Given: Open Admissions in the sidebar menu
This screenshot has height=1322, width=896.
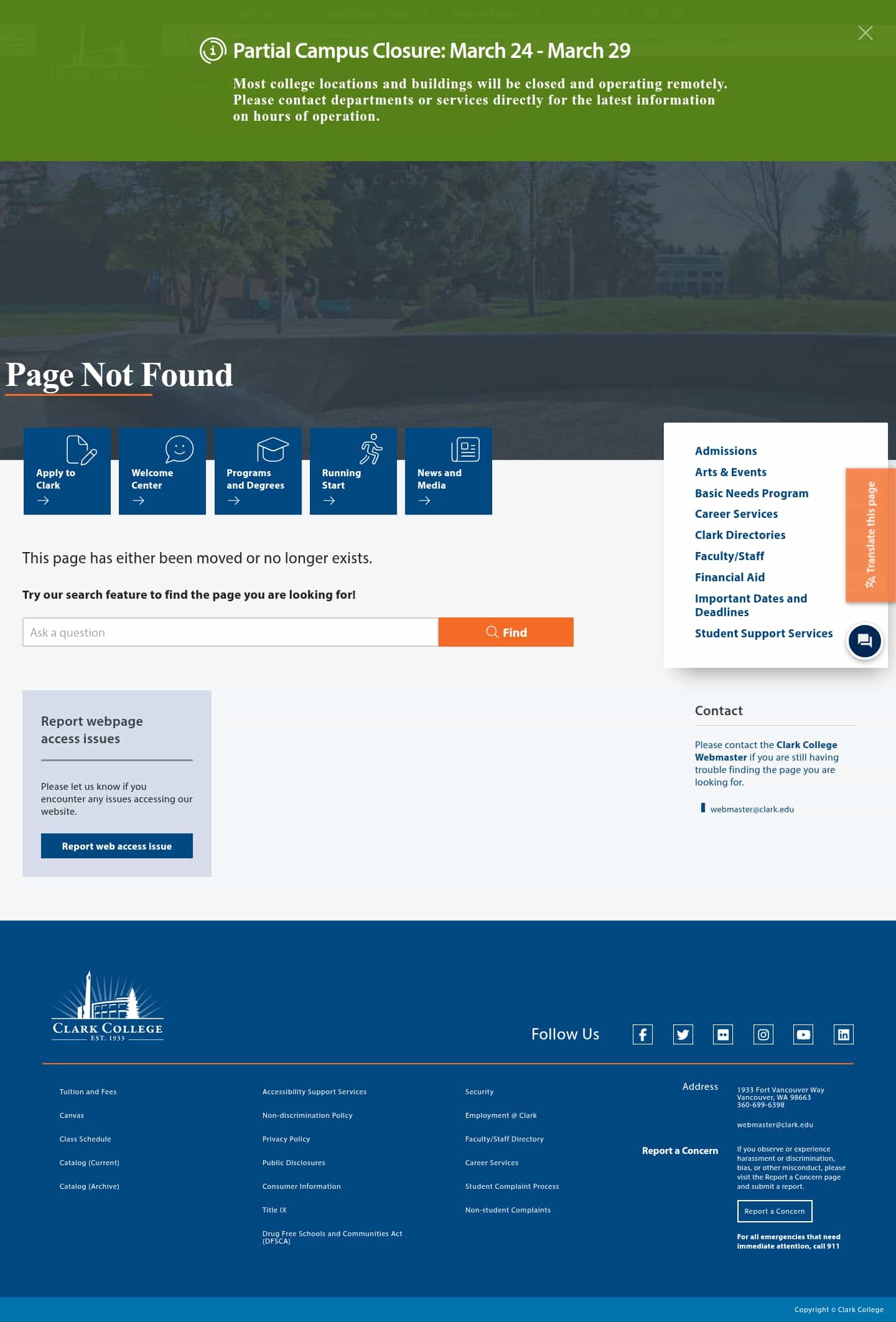Looking at the screenshot, I should point(726,451).
